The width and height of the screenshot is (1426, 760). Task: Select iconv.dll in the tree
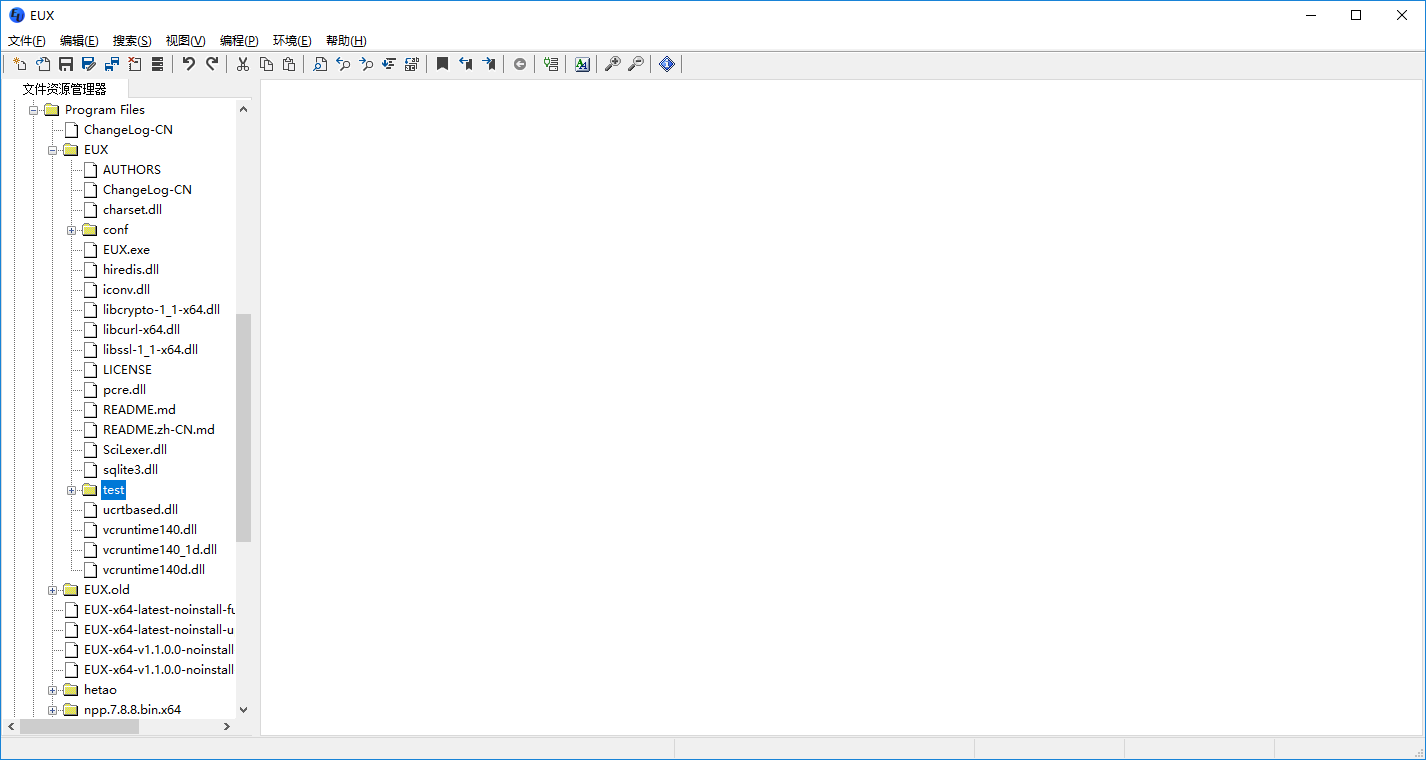tap(126, 290)
